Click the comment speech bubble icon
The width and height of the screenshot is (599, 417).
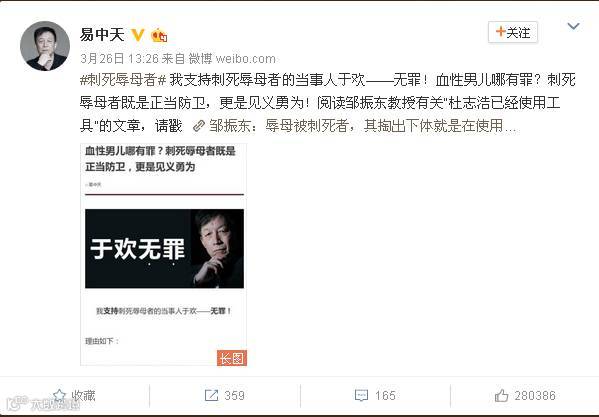pyautogui.click(x=361, y=395)
